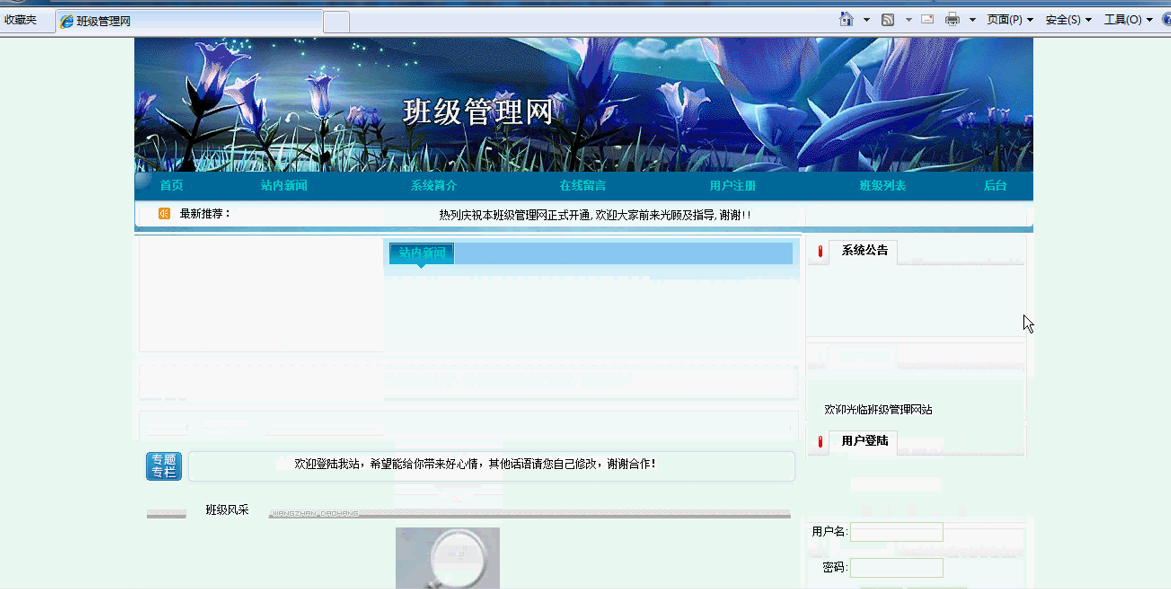Click the Print icon in toolbar

(952, 19)
